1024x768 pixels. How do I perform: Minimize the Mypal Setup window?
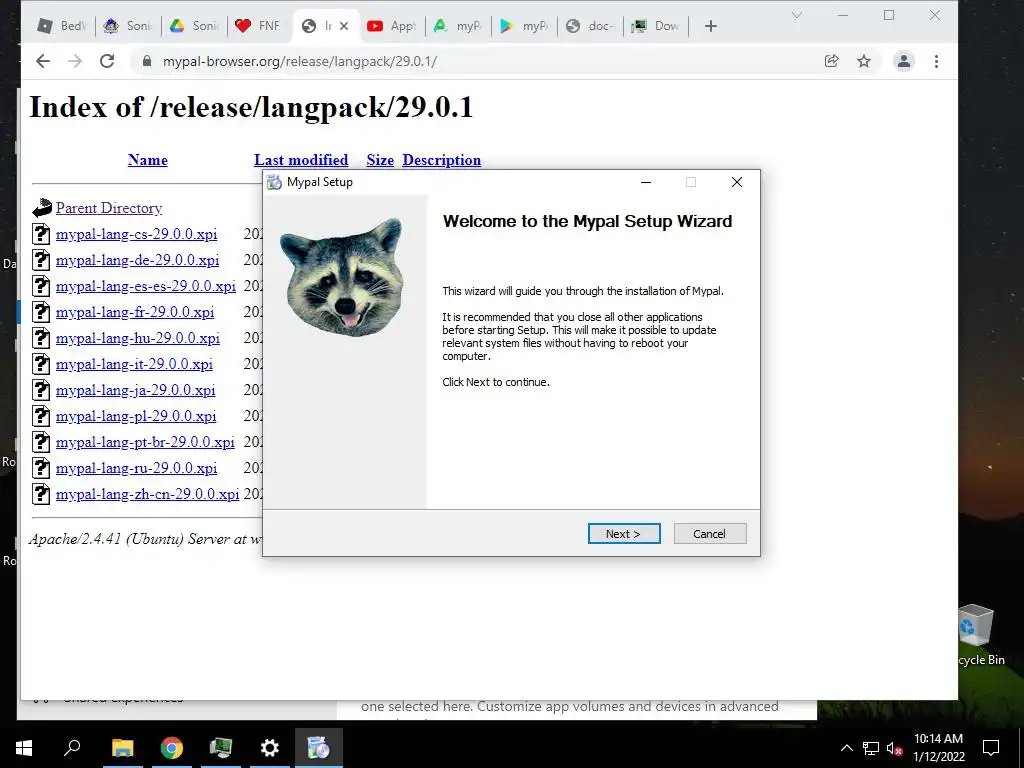pos(646,182)
